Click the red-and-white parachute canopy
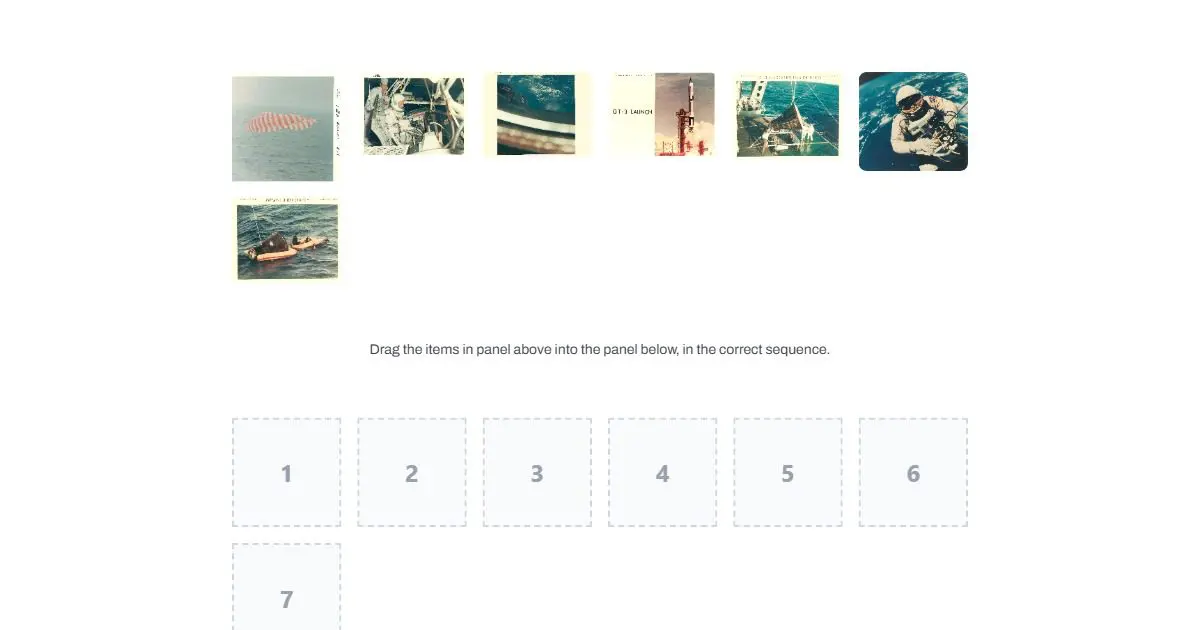Viewport: 1200px width, 630px height. pos(282,124)
